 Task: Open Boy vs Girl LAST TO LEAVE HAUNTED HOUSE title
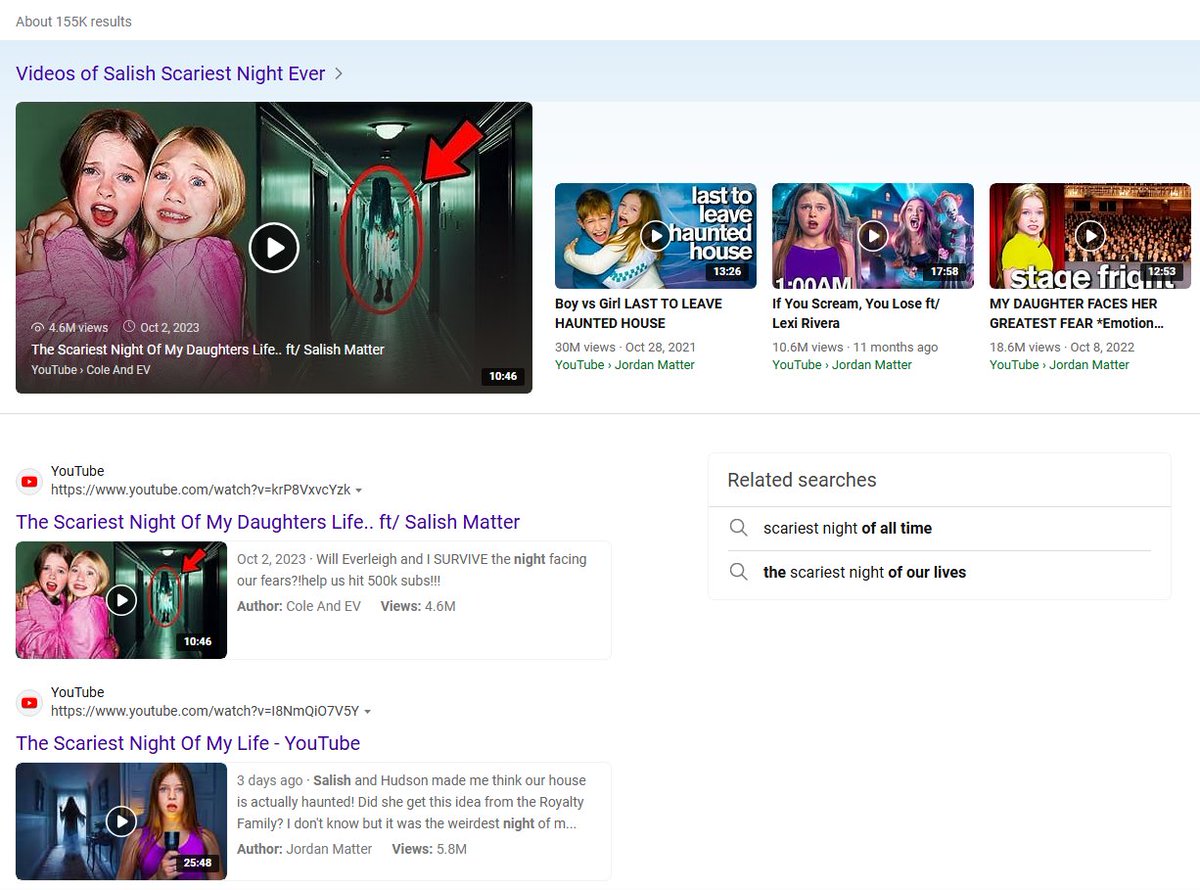(x=638, y=313)
